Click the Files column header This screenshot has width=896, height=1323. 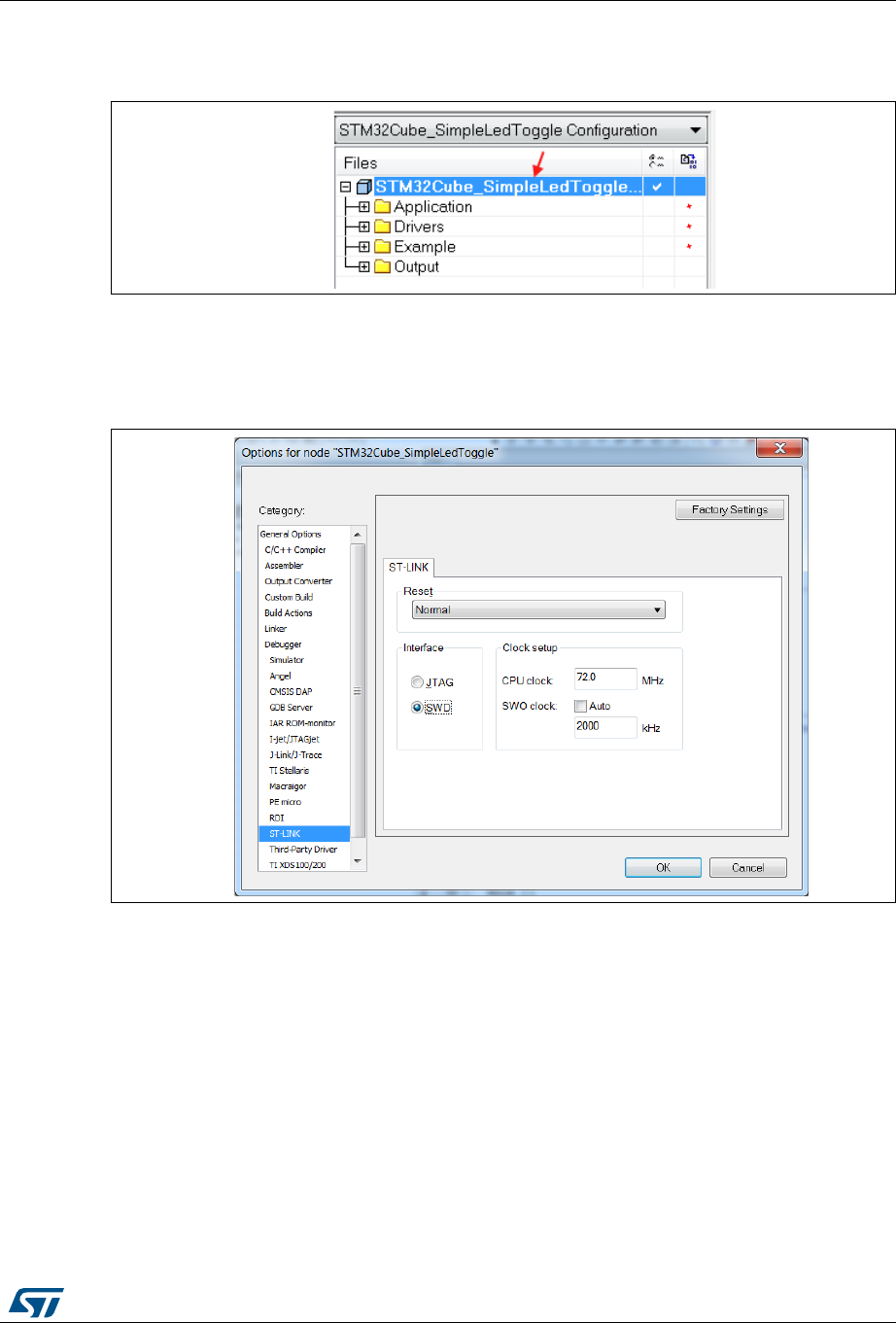[x=489, y=163]
